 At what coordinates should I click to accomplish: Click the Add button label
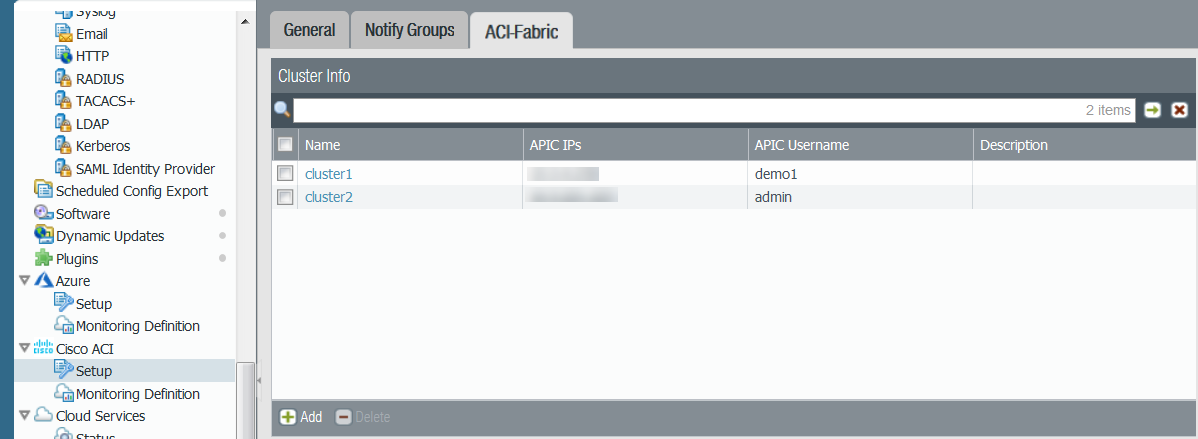coord(311,417)
